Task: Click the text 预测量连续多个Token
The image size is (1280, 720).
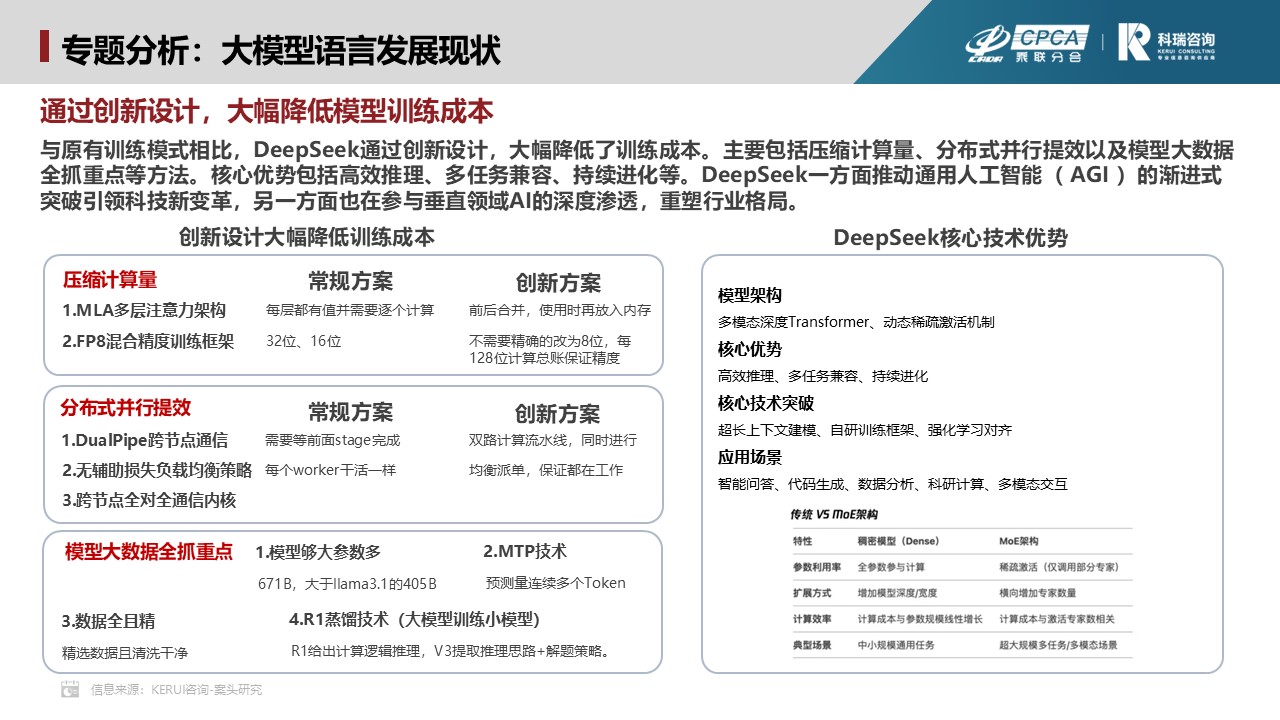Action: pos(556,583)
